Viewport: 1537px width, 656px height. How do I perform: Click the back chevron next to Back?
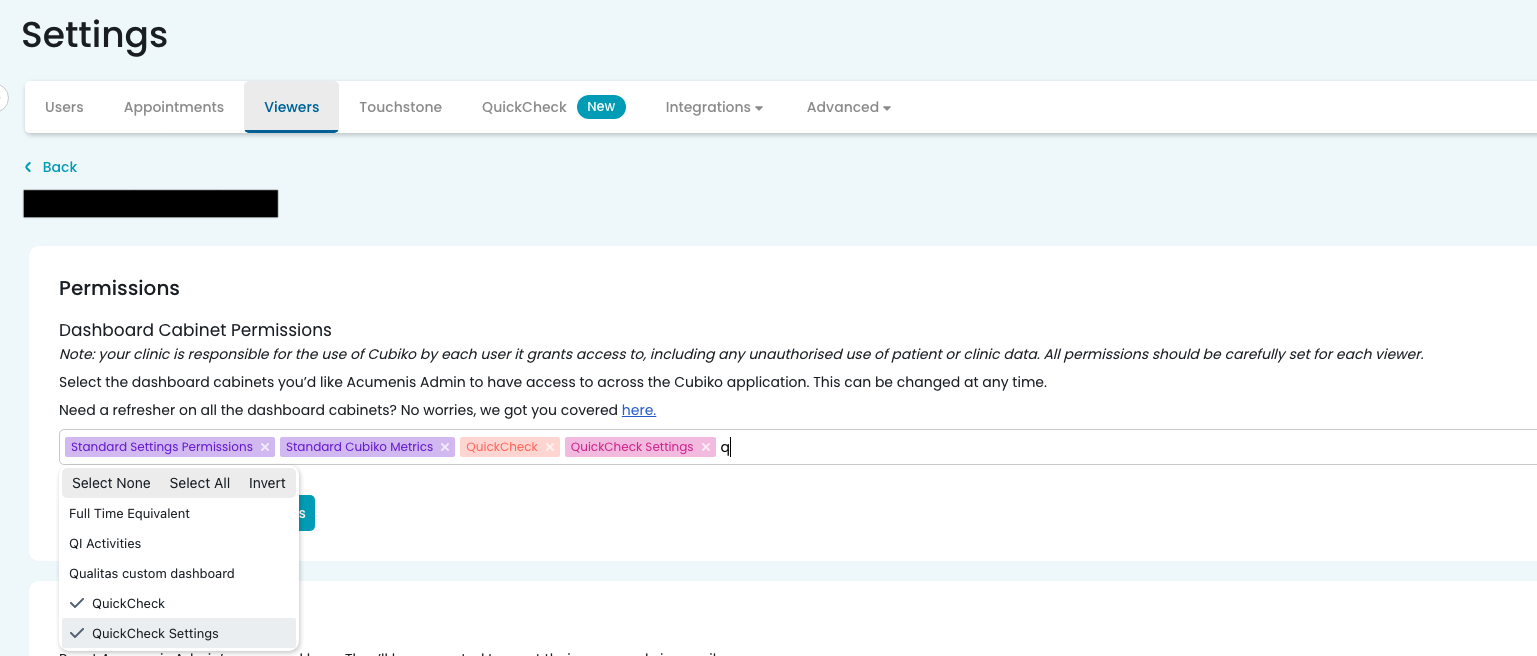pyautogui.click(x=30, y=167)
